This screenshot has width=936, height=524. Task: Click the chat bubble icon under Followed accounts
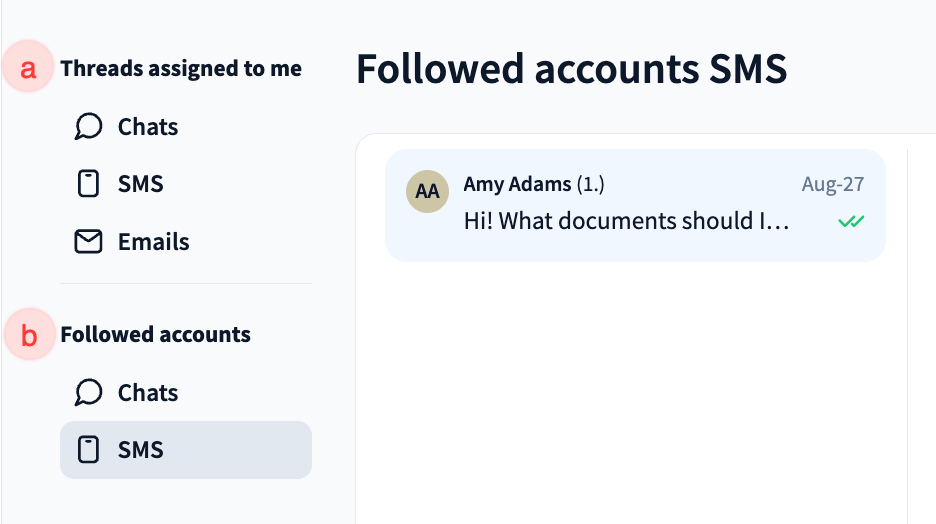[89, 393]
